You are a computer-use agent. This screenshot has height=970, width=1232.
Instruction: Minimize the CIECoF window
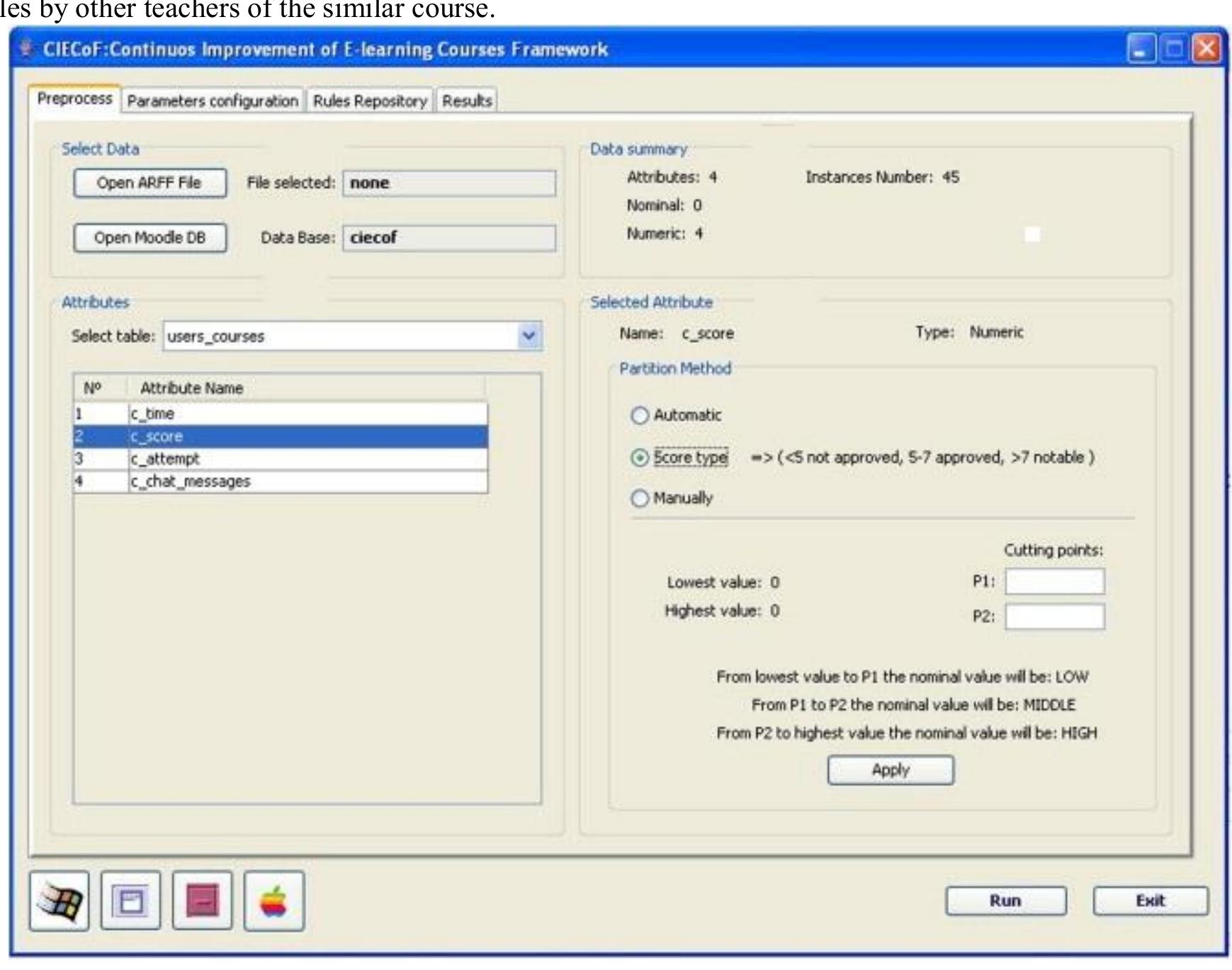1141,49
